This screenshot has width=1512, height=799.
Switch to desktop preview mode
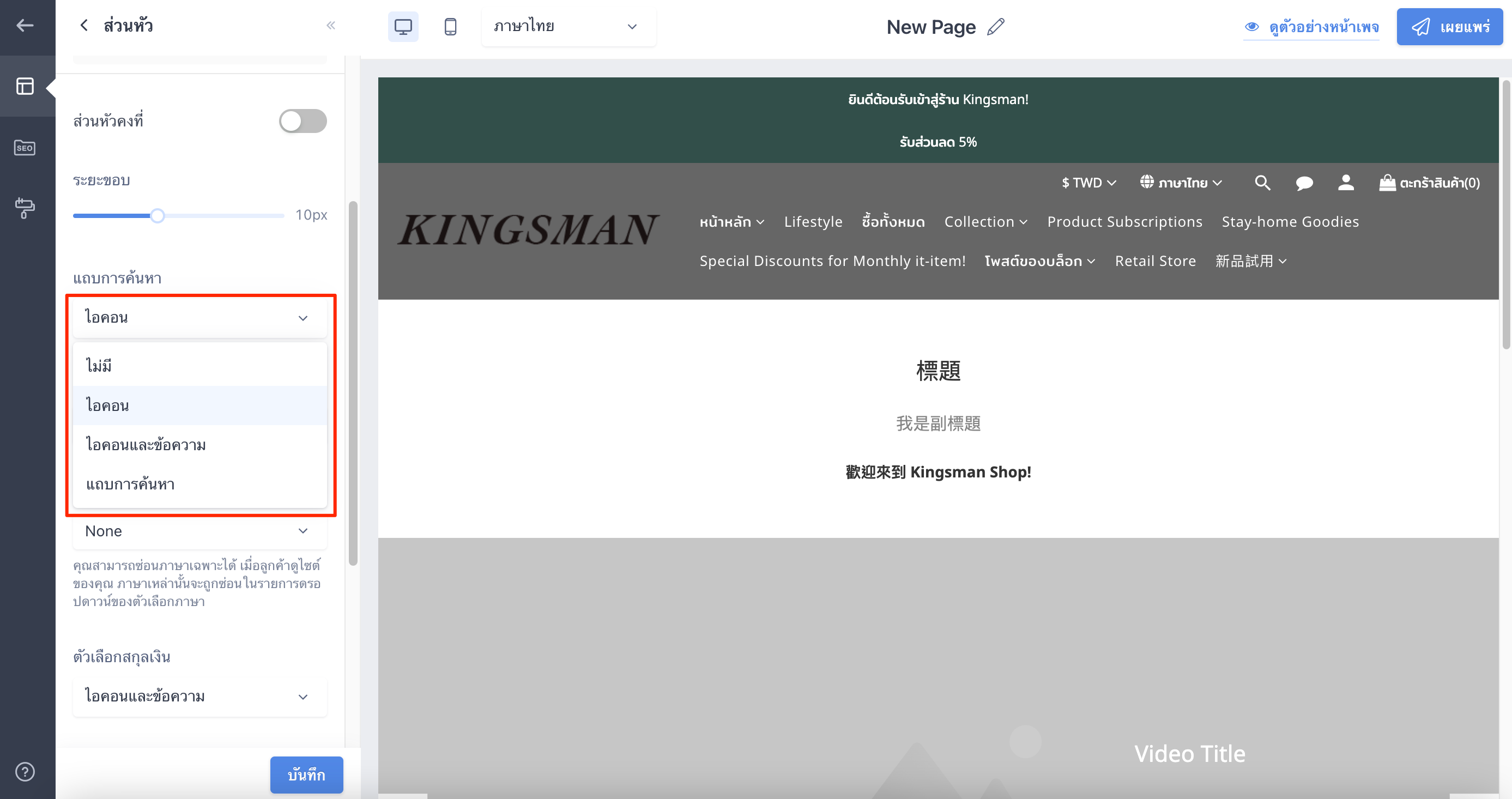[403, 26]
